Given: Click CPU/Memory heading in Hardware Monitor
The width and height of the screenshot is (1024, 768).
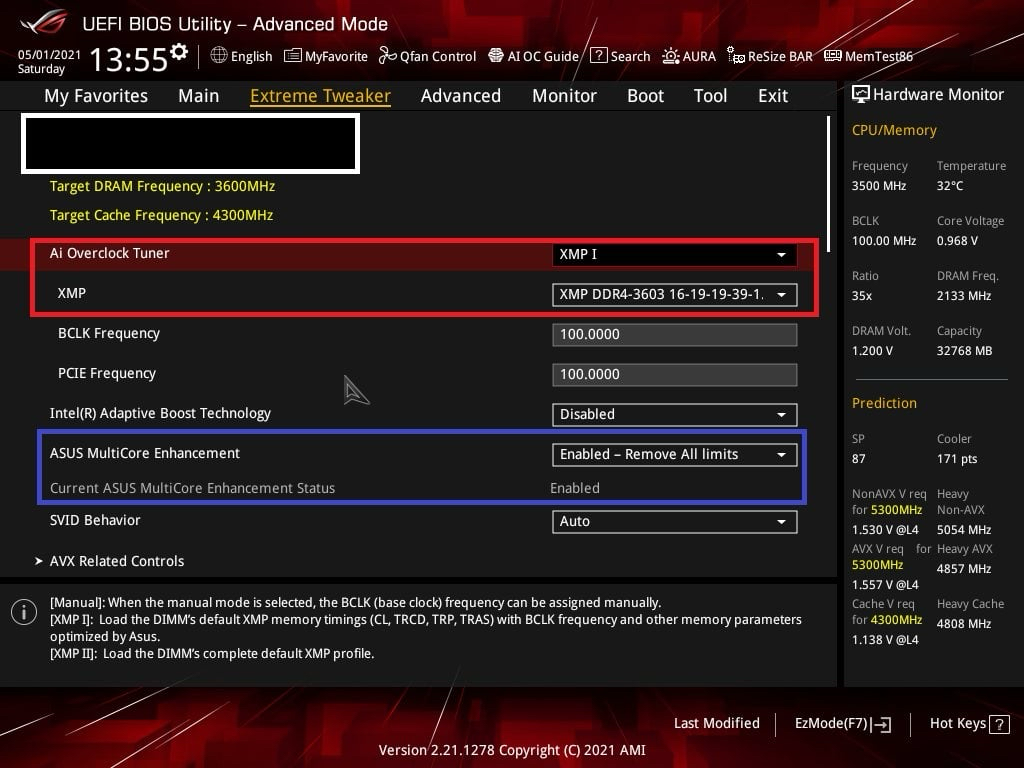Looking at the screenshot, I should tap(894, 131).
